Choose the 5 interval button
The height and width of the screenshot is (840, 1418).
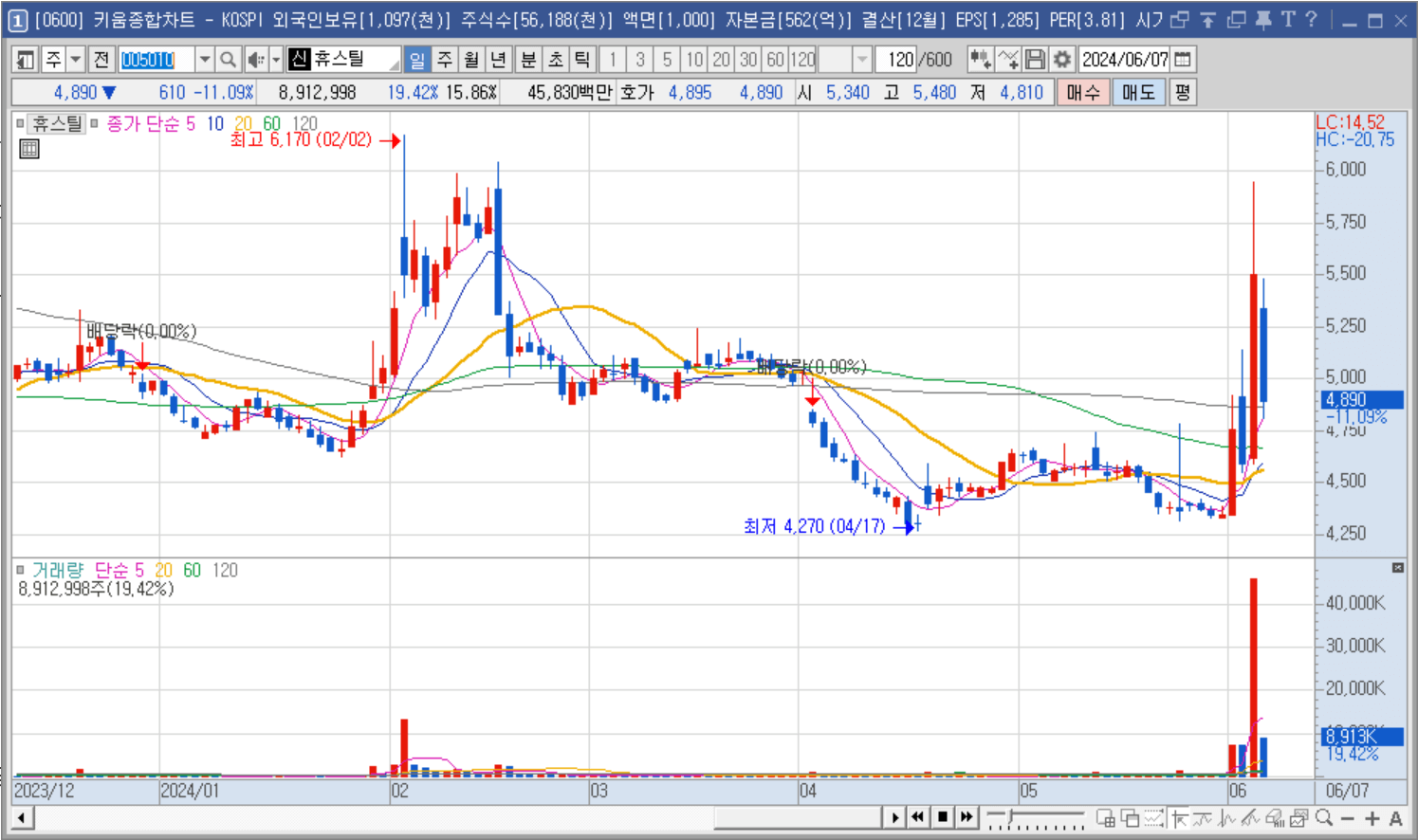pyautogui.click(x=668, y=60)
